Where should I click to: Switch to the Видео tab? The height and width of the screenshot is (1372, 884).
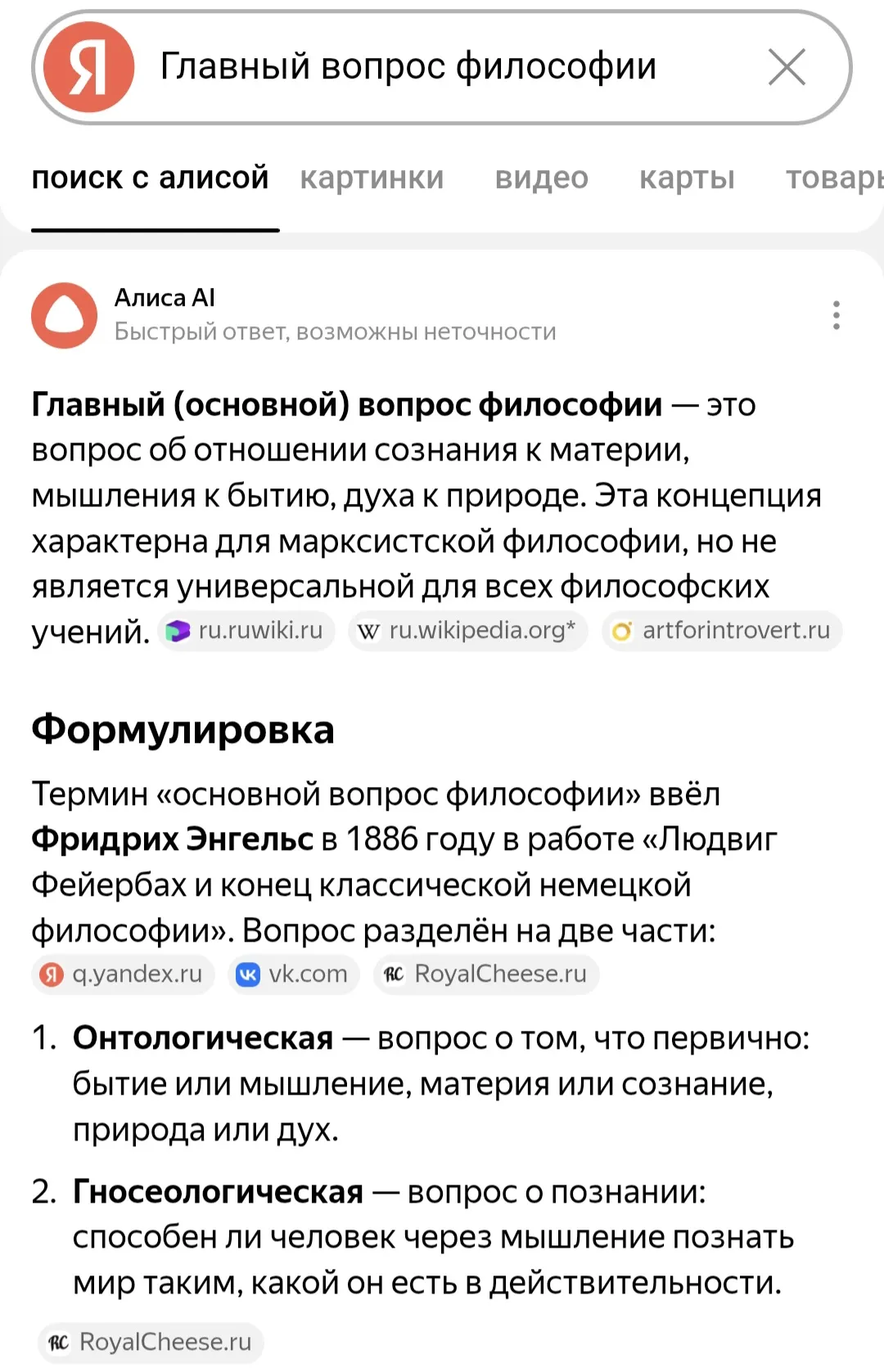pyautogui.click(x=541, y=178)
